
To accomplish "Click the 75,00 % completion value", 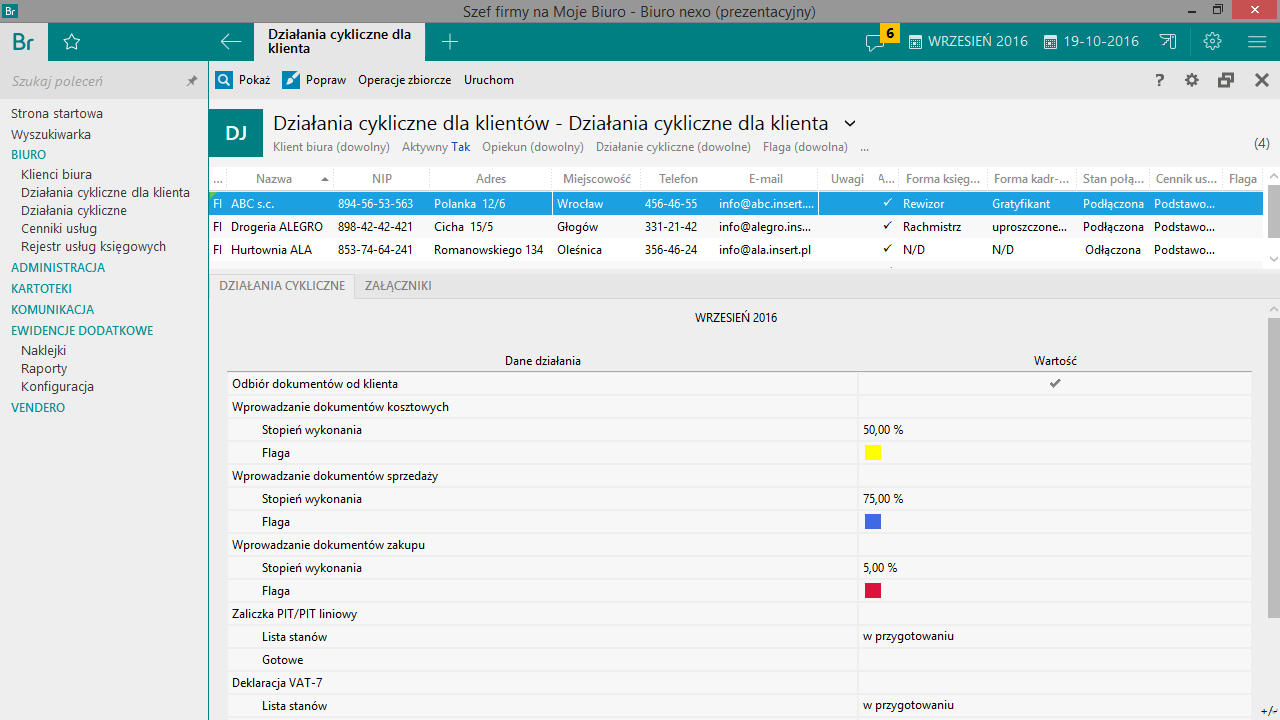I will [x=883, y=499].
